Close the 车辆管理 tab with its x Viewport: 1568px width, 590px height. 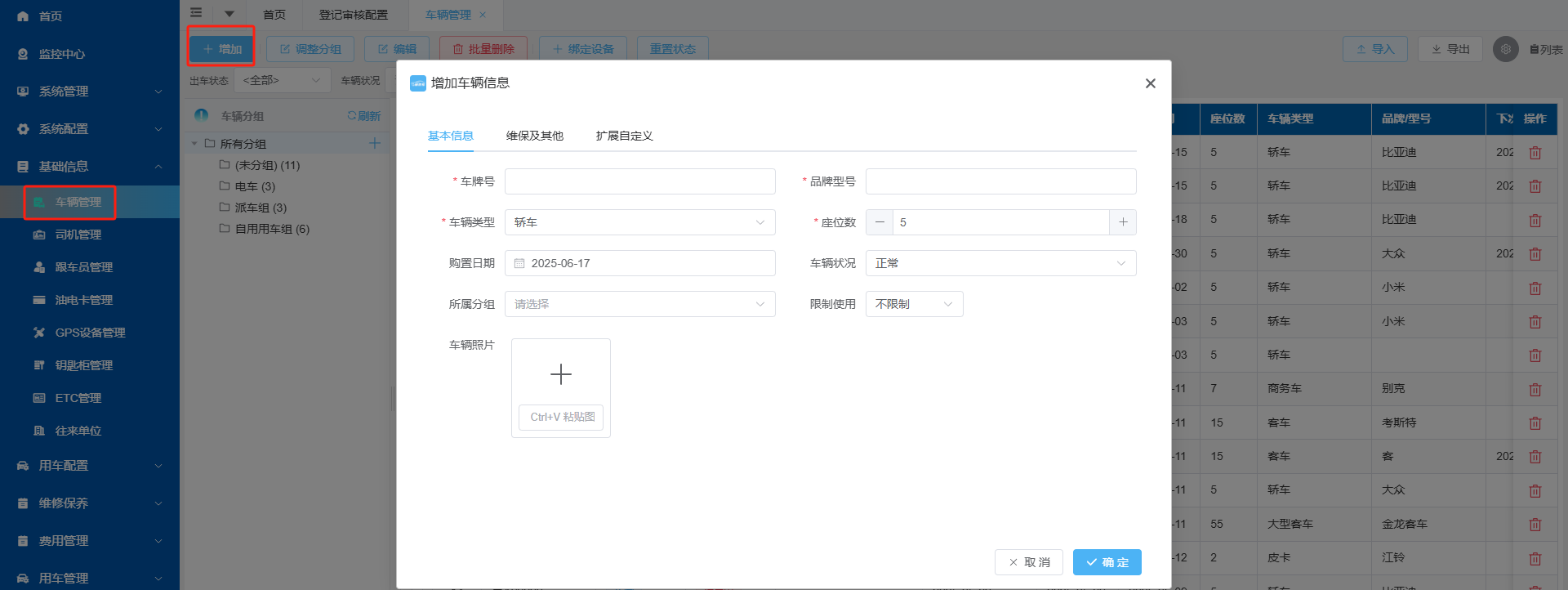(483, 15)
